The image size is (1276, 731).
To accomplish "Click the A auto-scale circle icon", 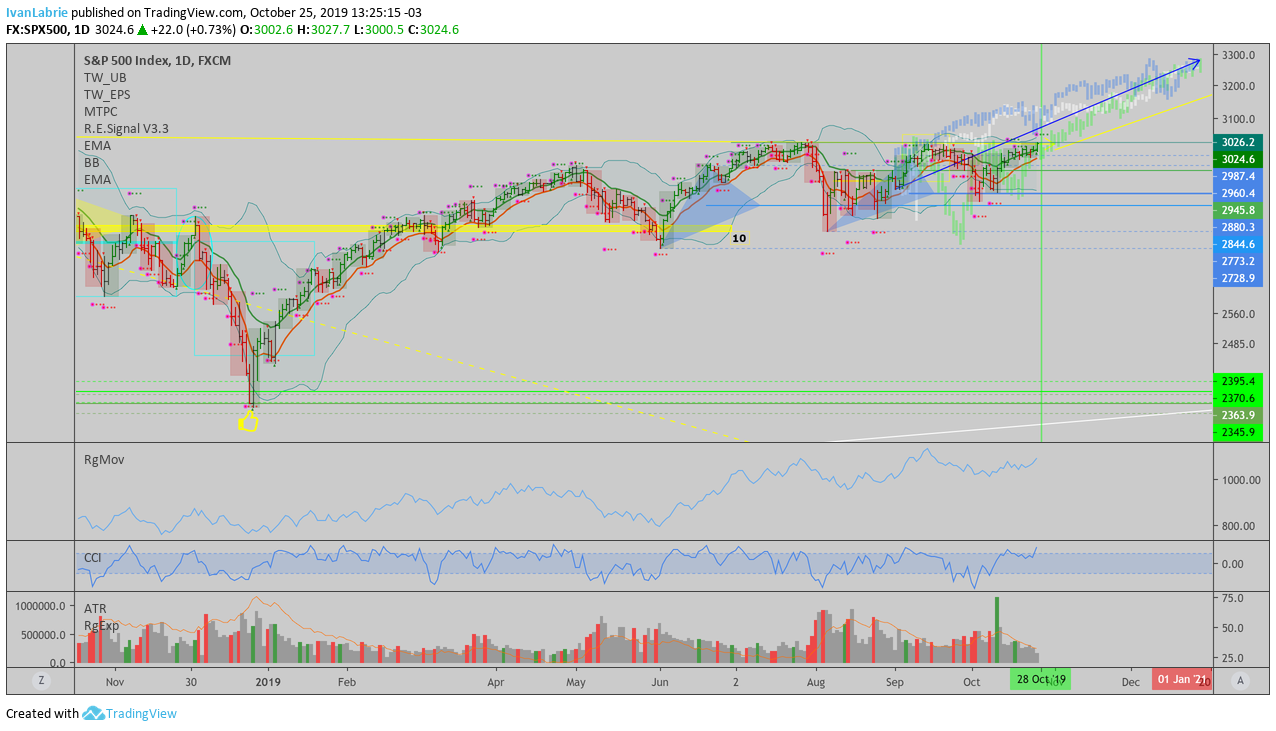I will pos(1240,681).
